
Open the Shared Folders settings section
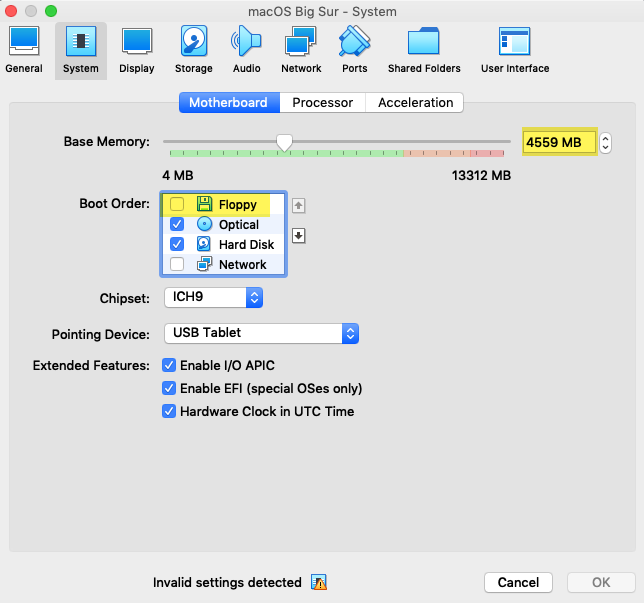click(x=424, y=50)
